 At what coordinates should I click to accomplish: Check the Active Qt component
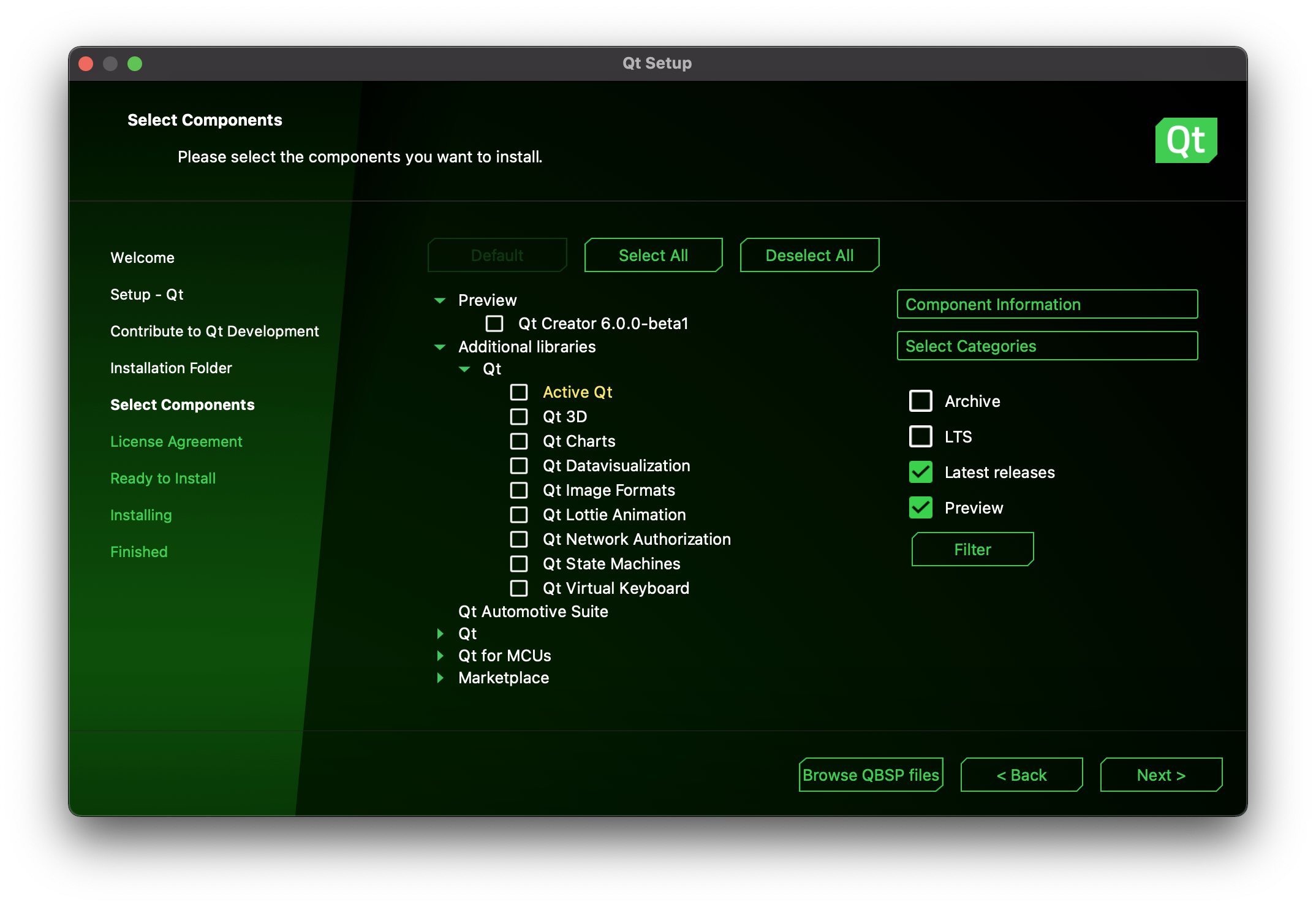(x=520, y=392)
